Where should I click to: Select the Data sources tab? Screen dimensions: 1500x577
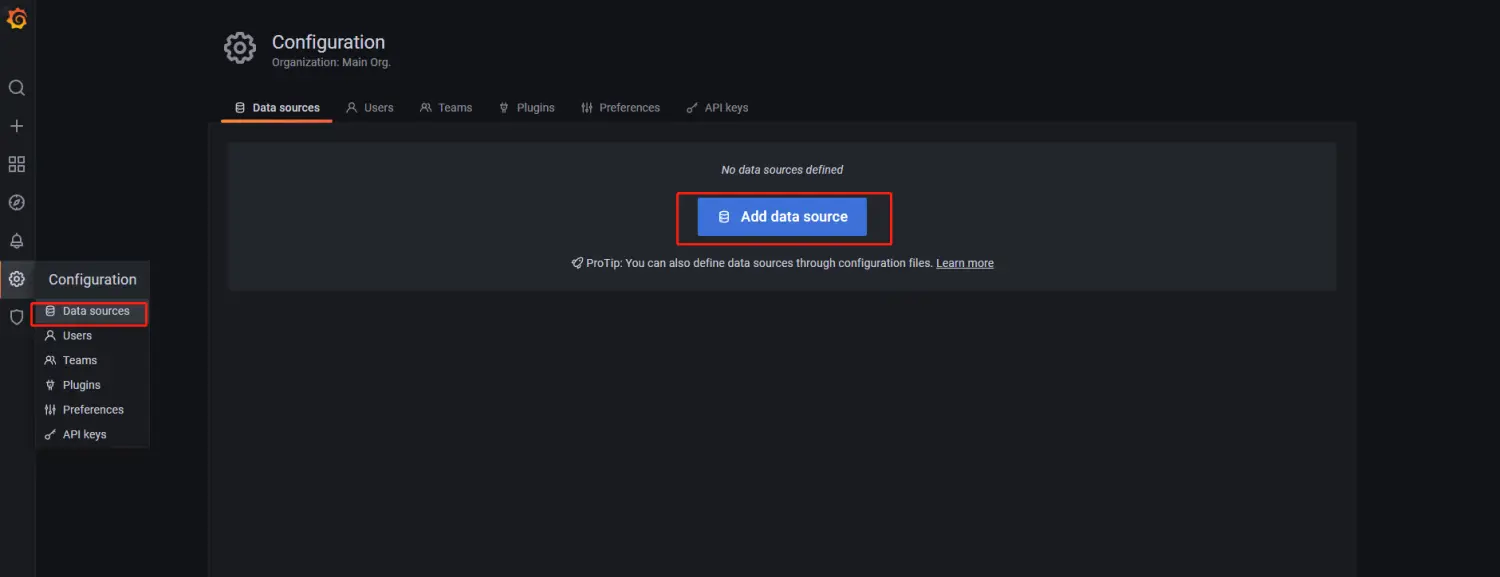coord(276,107)
